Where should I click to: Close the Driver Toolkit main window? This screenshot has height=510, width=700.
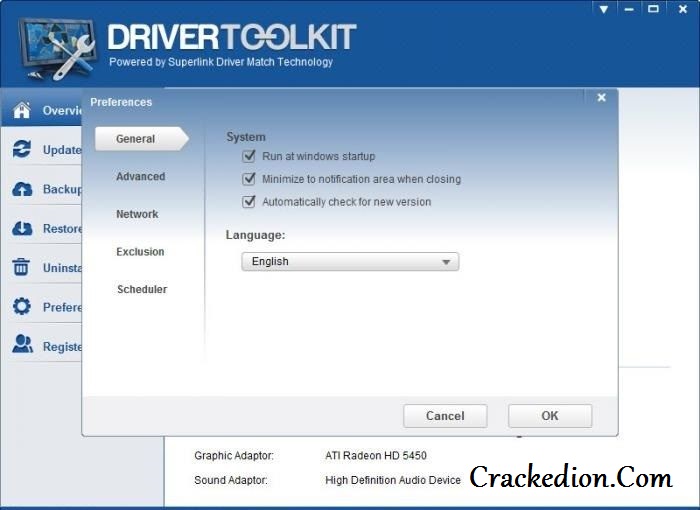tap(683, 9)
